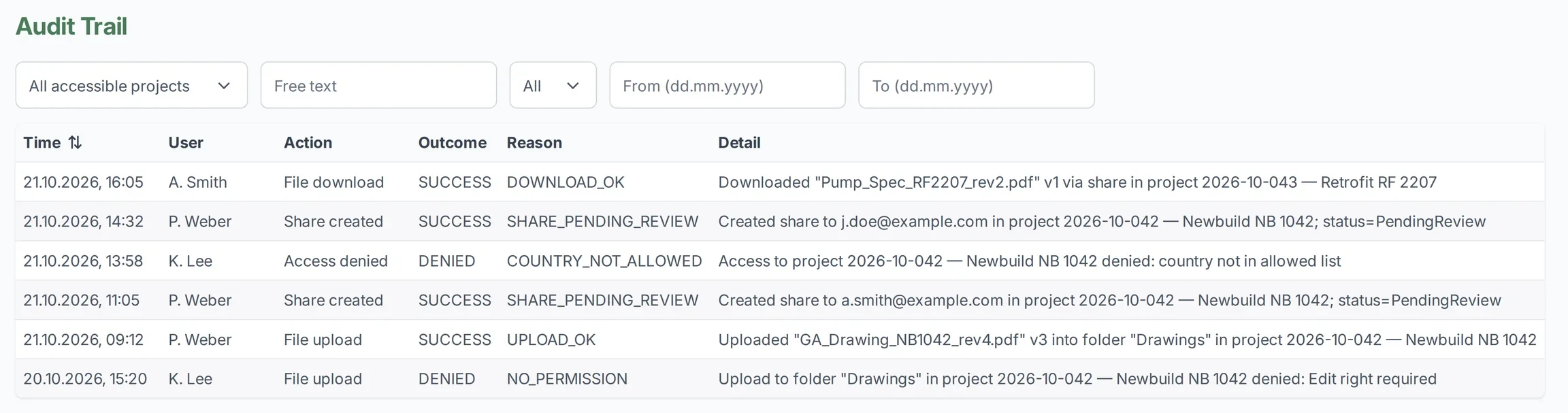Click the Access denied action cell
This screenshot has height=413, width=1568.
coord(336,261)
